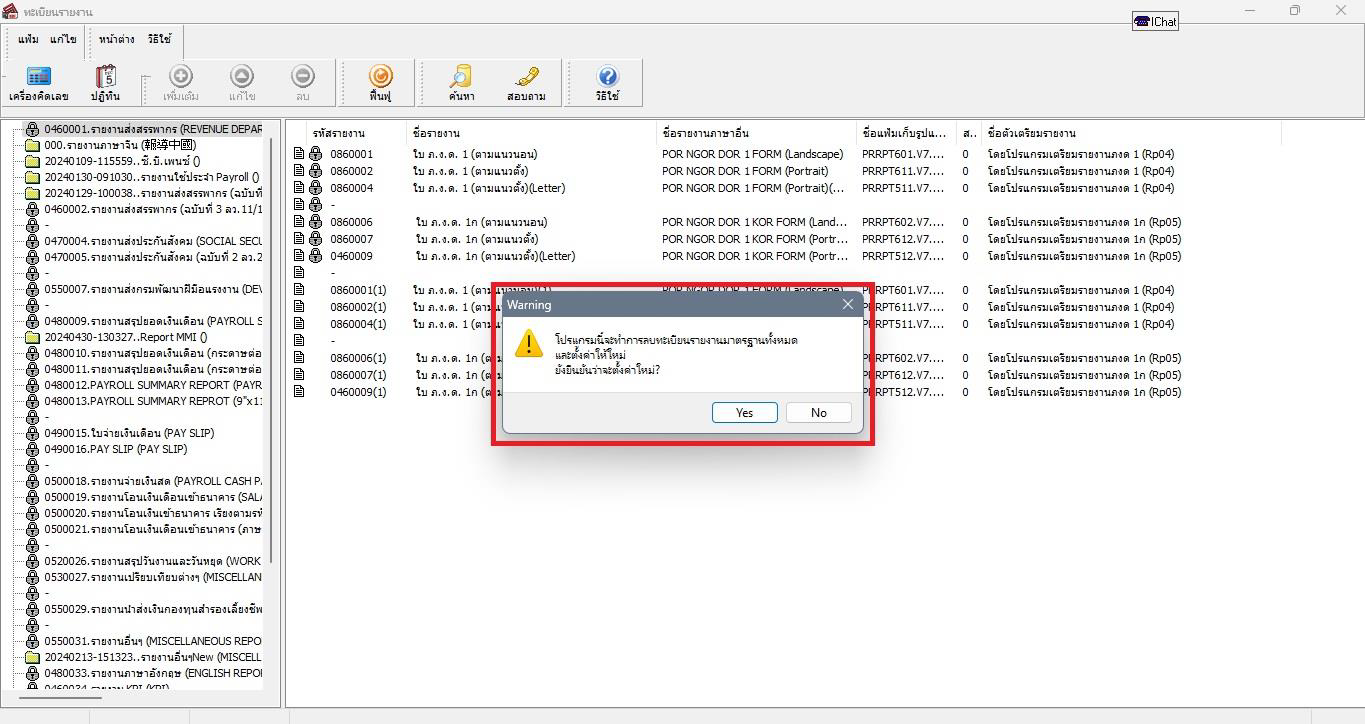Click the Calculator (เครื่องคิดเลข) toolbar icon
Viewport: 1365px width, 724px height.
coord(38,77)
